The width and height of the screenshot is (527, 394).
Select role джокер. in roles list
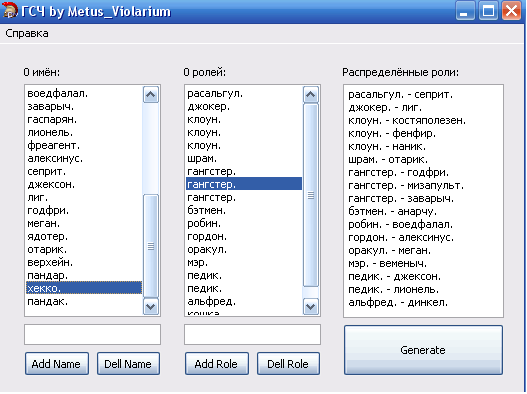click(x=244, y=107)
